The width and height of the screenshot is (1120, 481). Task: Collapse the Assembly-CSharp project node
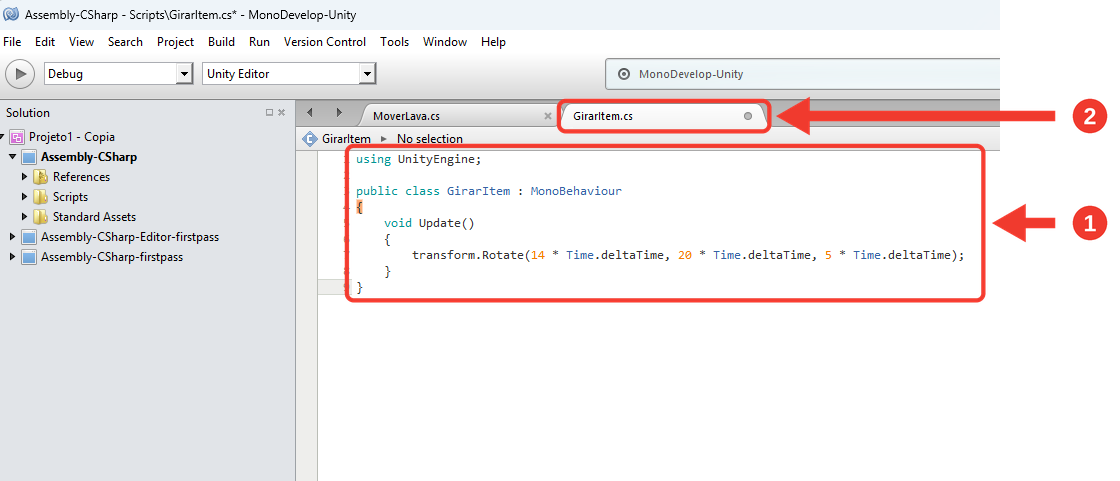(13, 157)
